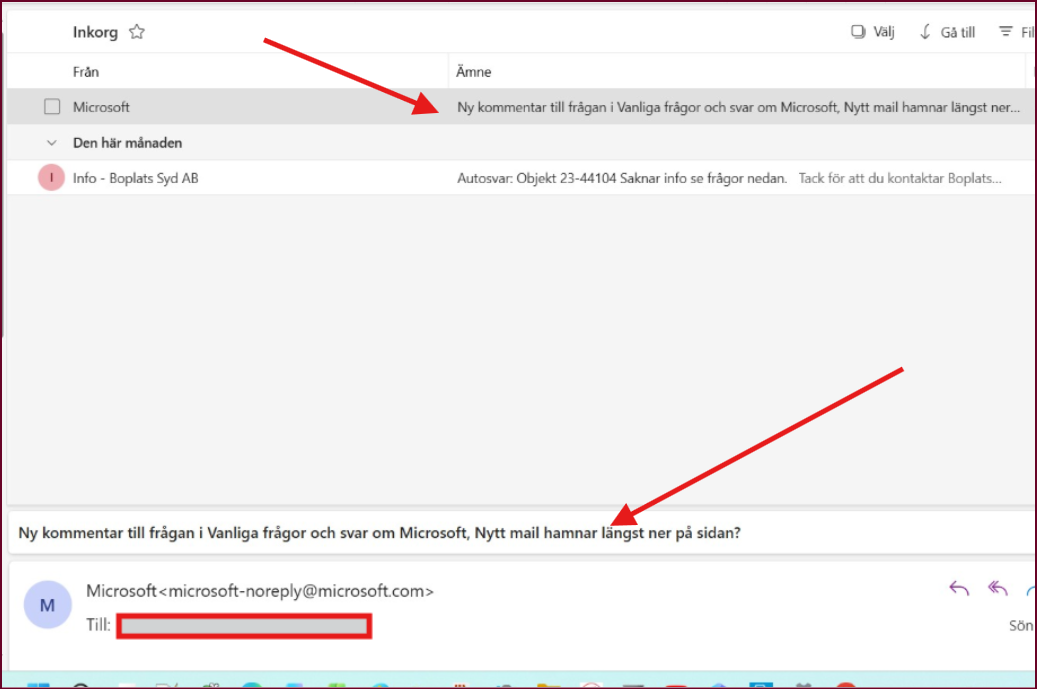Open the Gå till jump menu

(x=947, y=32)
